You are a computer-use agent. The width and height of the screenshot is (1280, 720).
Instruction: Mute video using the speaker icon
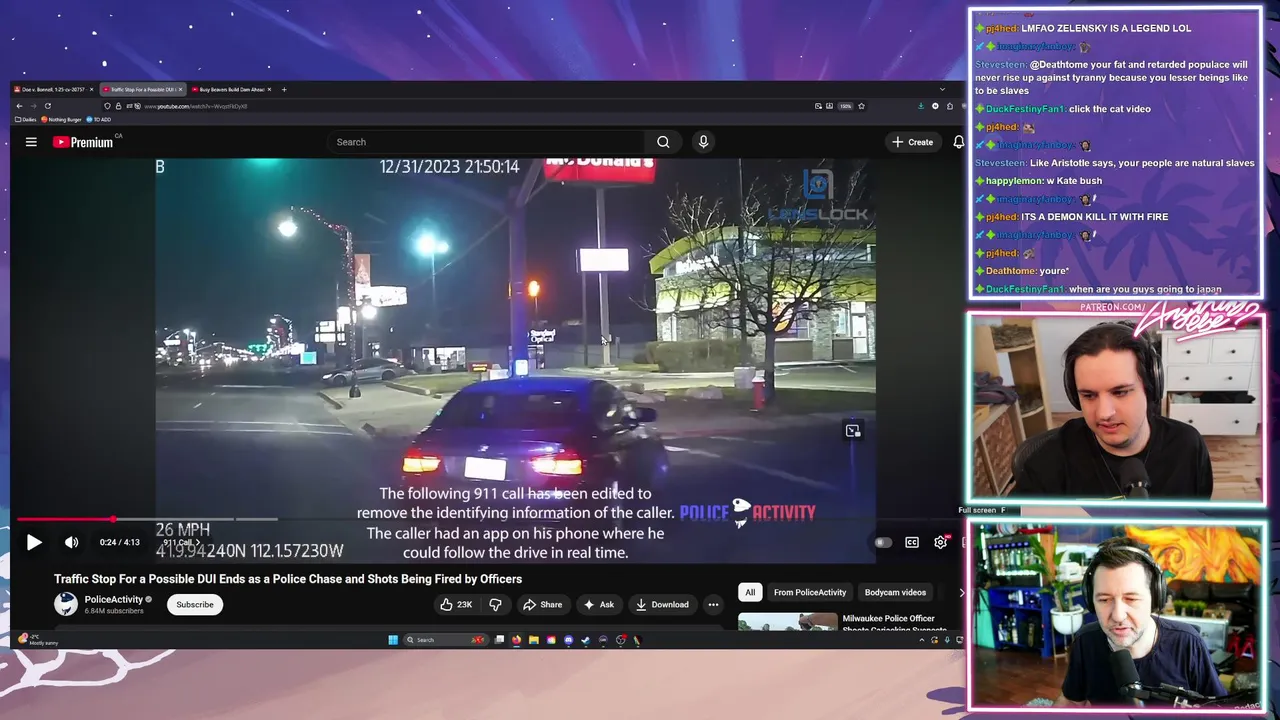click(x=71, y=542)
